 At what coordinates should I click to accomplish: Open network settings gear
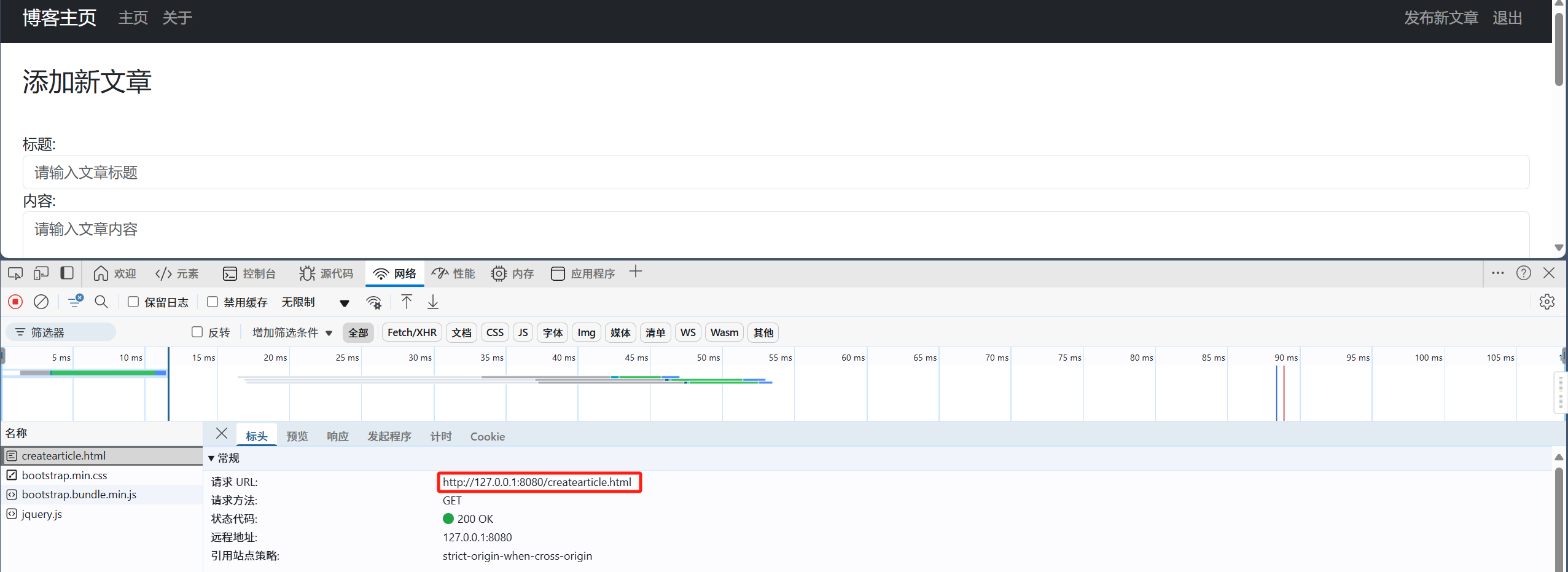[1547, 302]
